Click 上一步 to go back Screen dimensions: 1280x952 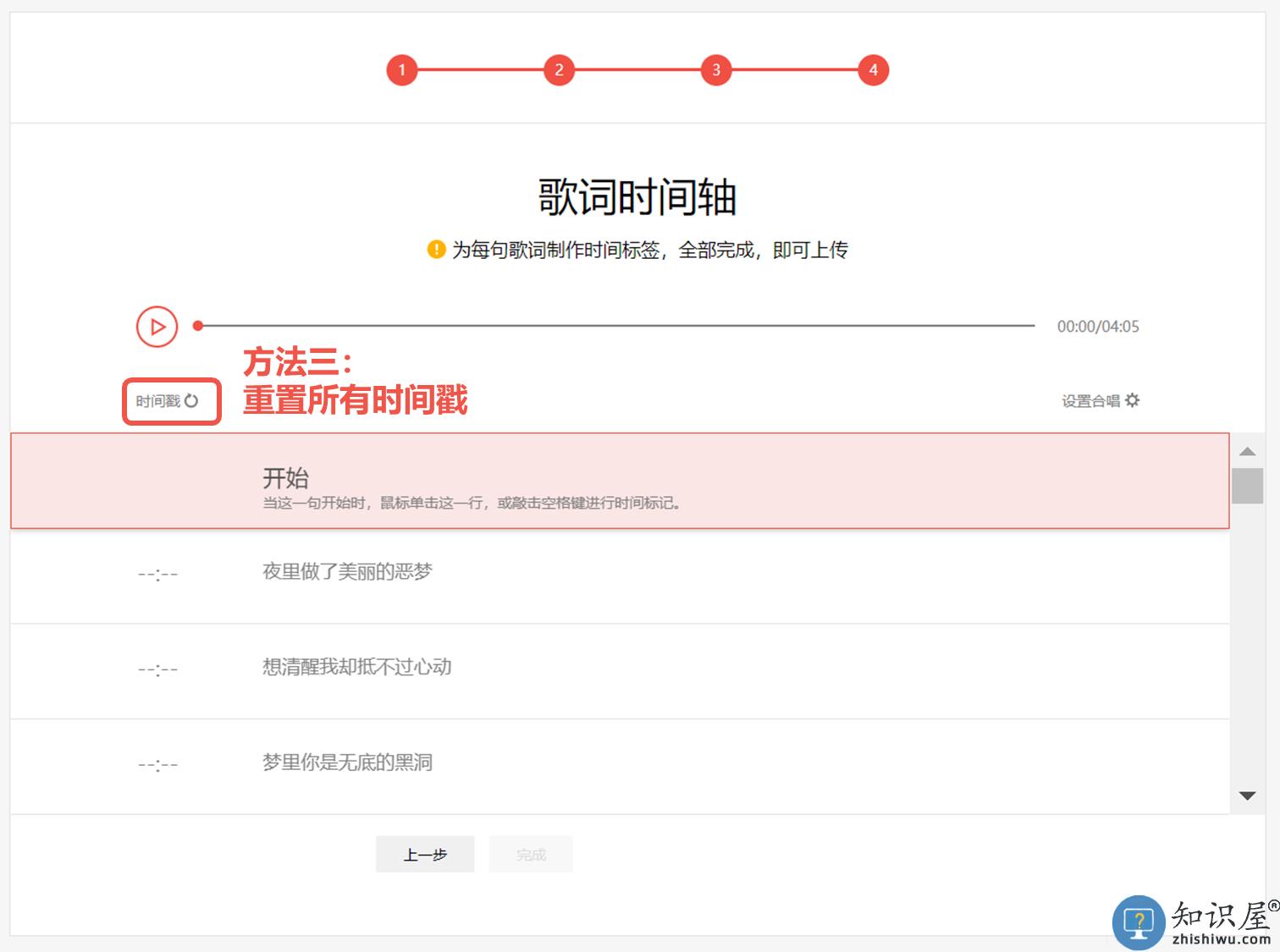point(425,855)
